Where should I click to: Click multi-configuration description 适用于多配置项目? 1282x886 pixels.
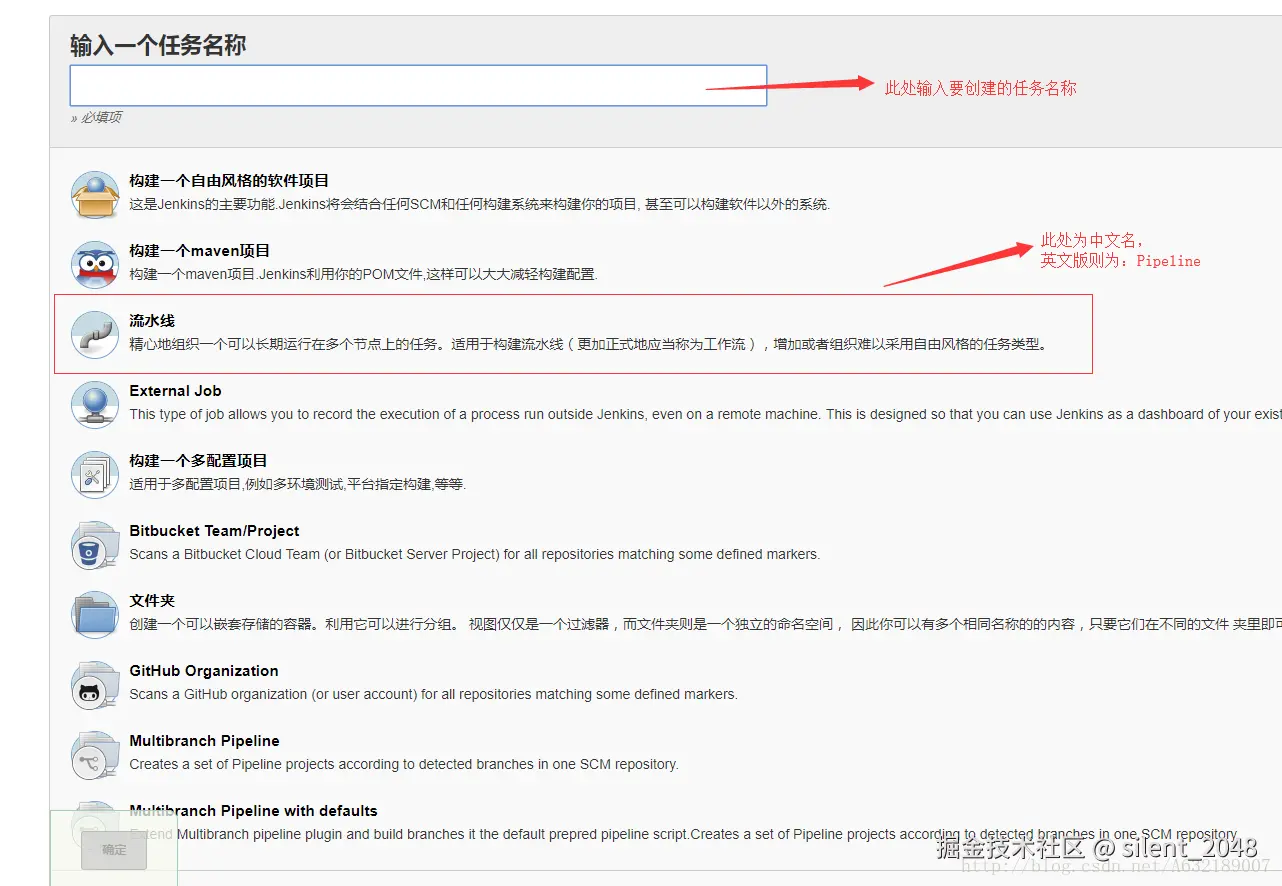pos(298,484)
